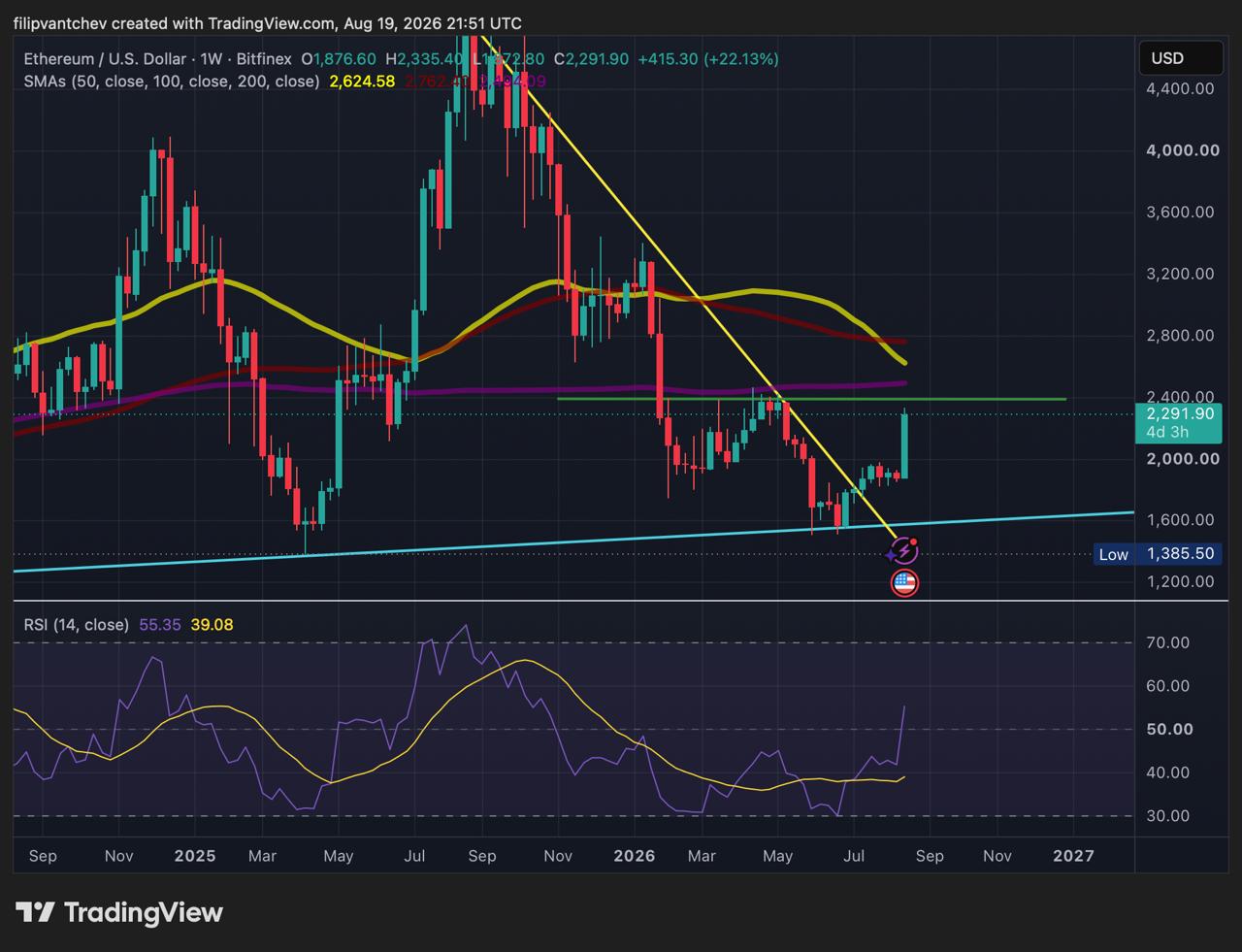The height and width of the screenshot is (952, 1242).
Task: Click the 2027 year label on time axis
Action: click(1073, 856)
